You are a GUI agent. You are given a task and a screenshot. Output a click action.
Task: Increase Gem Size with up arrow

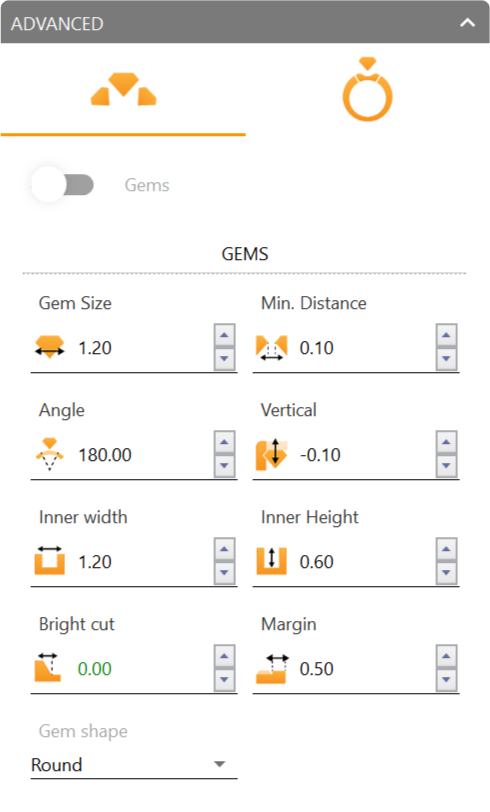tap(224, 336)
